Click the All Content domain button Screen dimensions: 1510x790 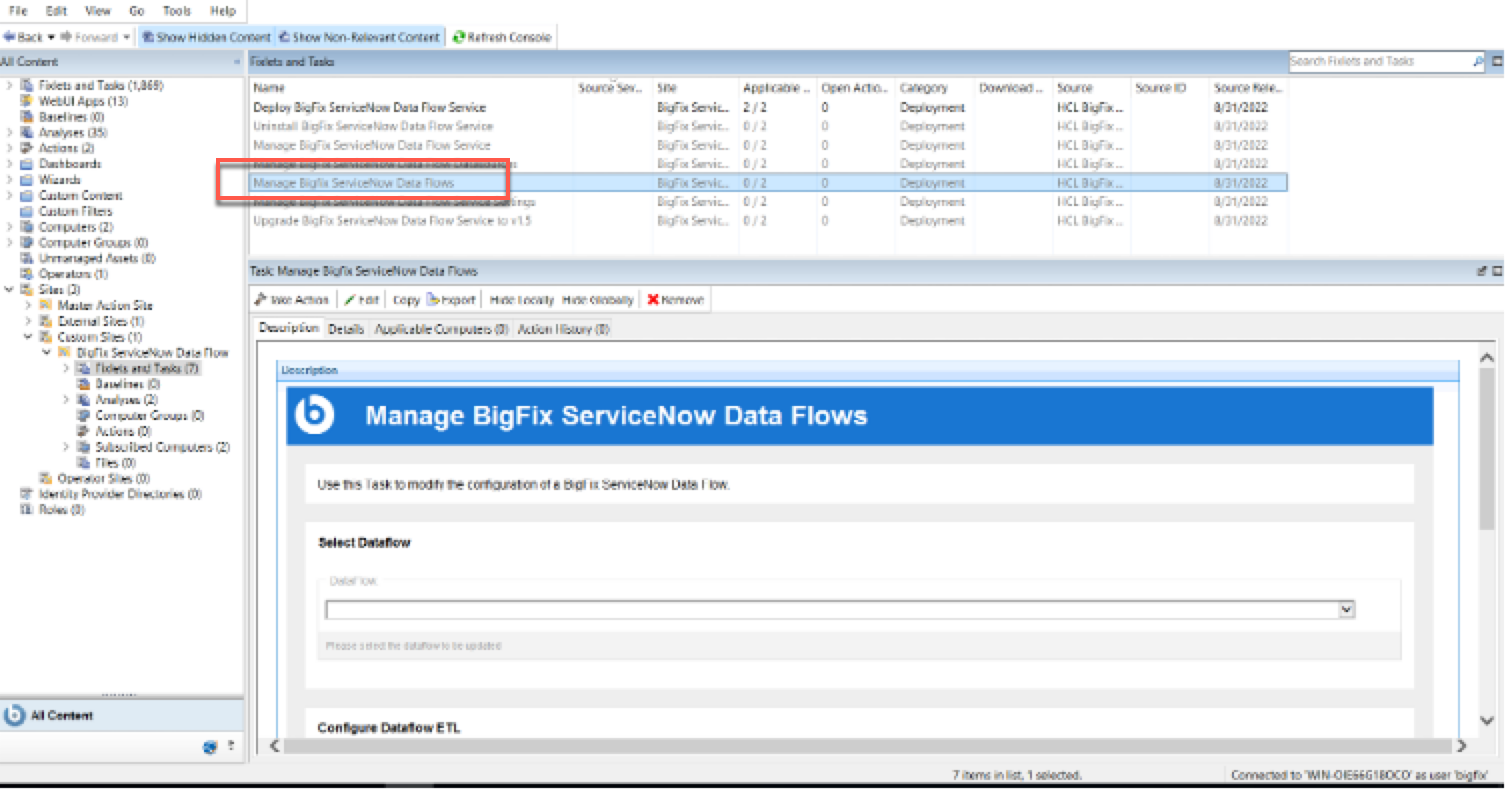pyautogui.click(x=121, y=716)
